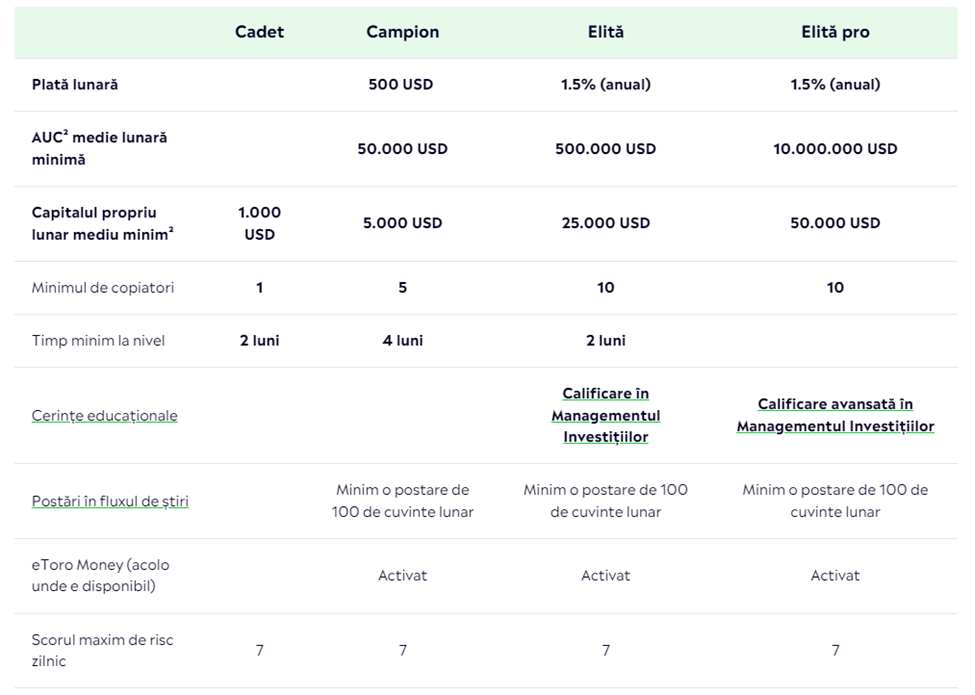This screenshot has width=975, height=695.
Task: Click the Minimul de copiatori row label
Action: tap(103, 288)
